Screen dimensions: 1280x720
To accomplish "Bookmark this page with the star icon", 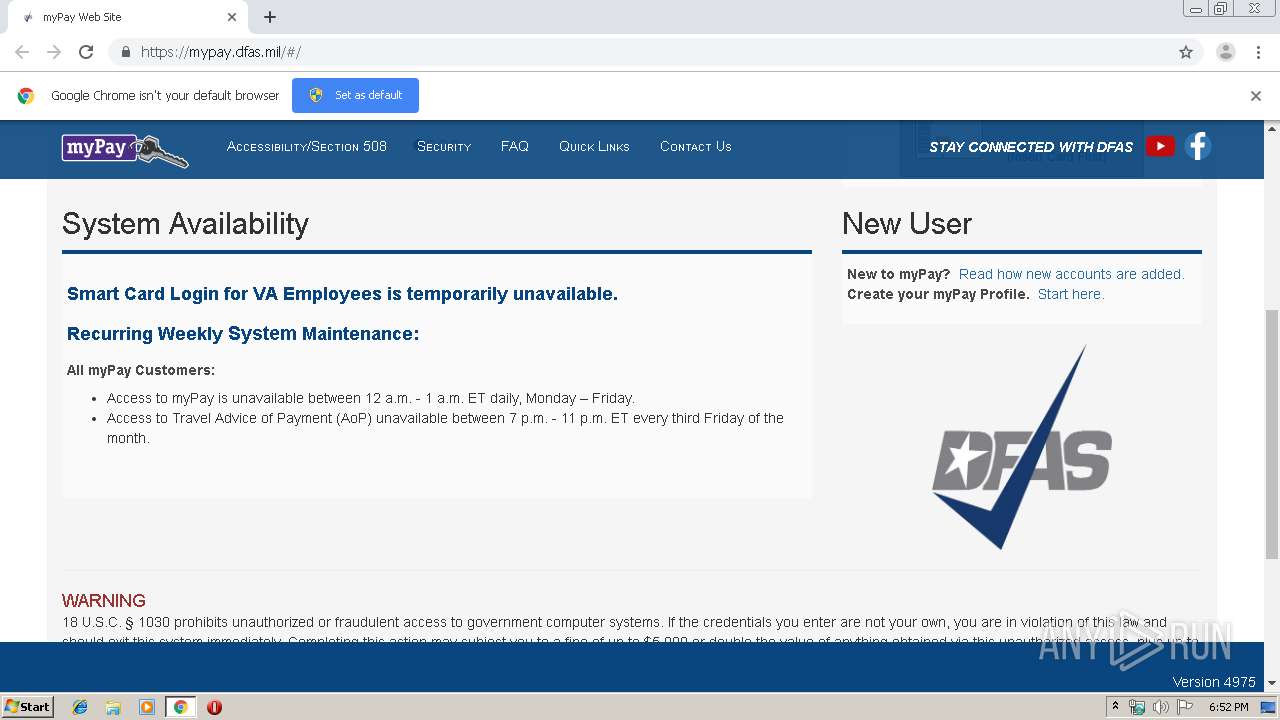I will point(1186,52).
